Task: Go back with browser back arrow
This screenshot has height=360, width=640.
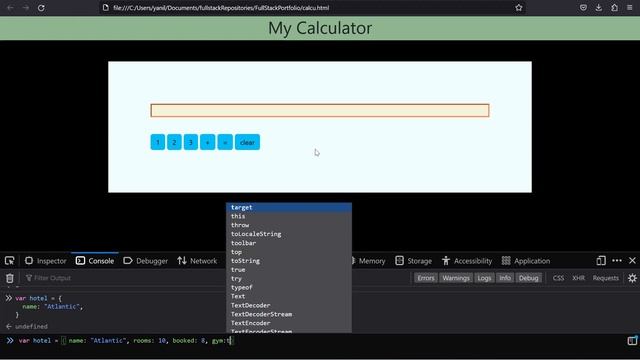Action: (x=10, y=8)
